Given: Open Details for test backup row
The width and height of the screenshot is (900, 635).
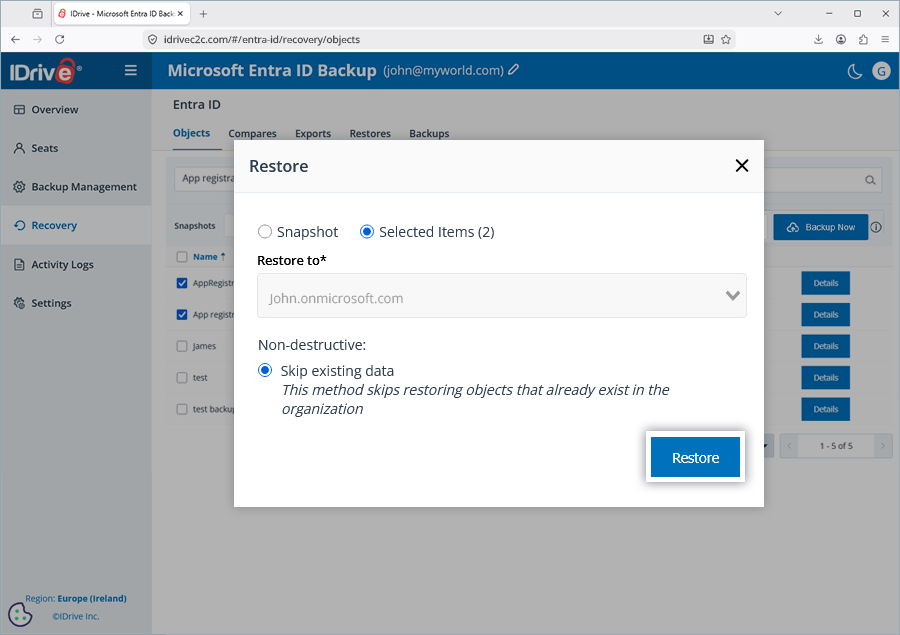Looking at the screenshot, I should (x=825, y=409).
